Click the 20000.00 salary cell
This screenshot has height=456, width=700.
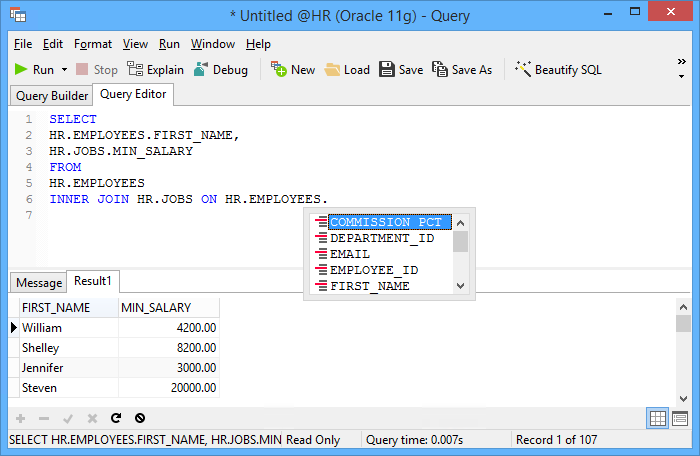169,388
